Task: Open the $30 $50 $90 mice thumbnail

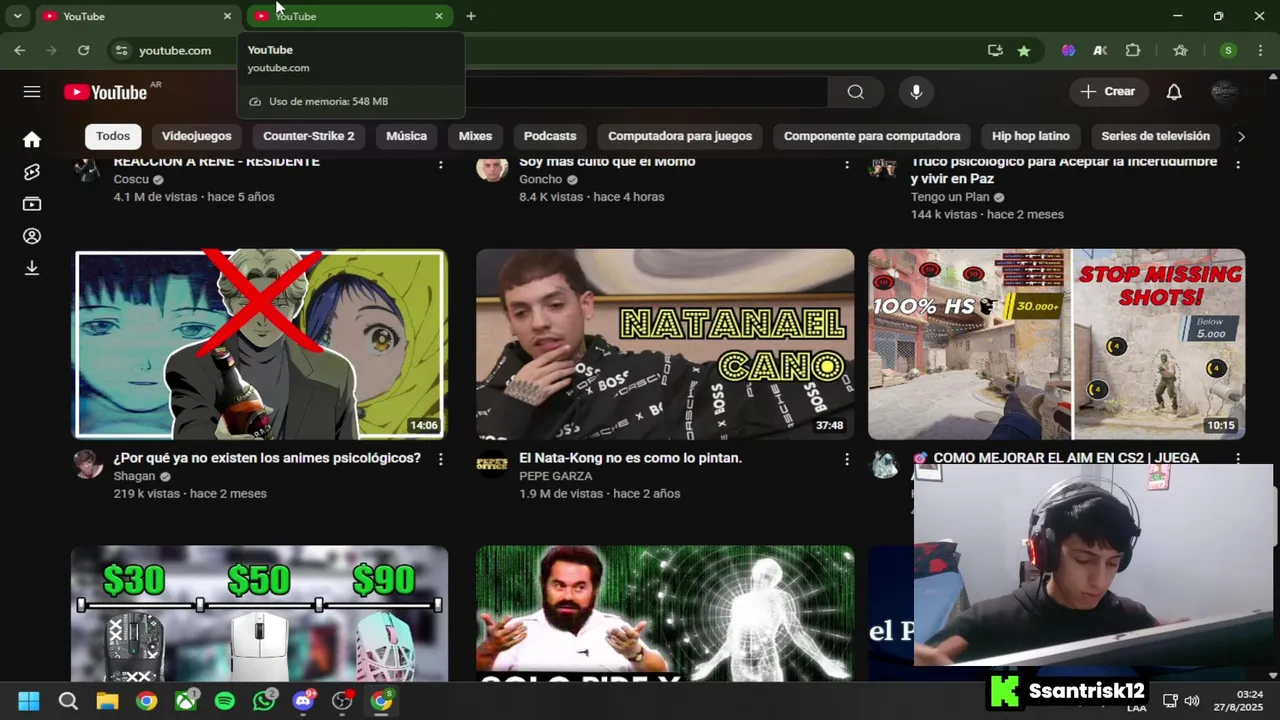Action: click(x=260, y=613)
